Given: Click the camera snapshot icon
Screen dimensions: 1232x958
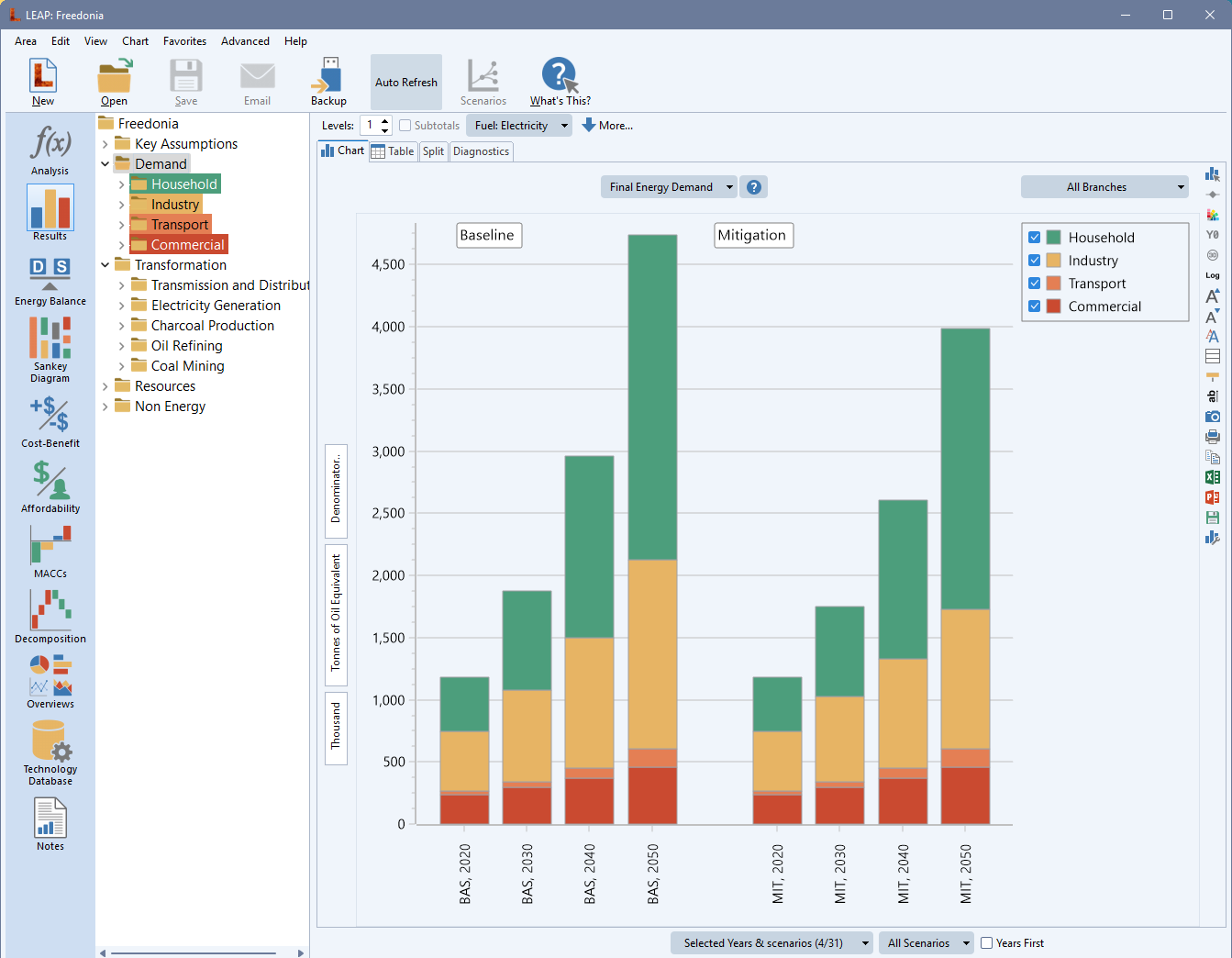Looking at the screenshot, I should [1212, 417].
